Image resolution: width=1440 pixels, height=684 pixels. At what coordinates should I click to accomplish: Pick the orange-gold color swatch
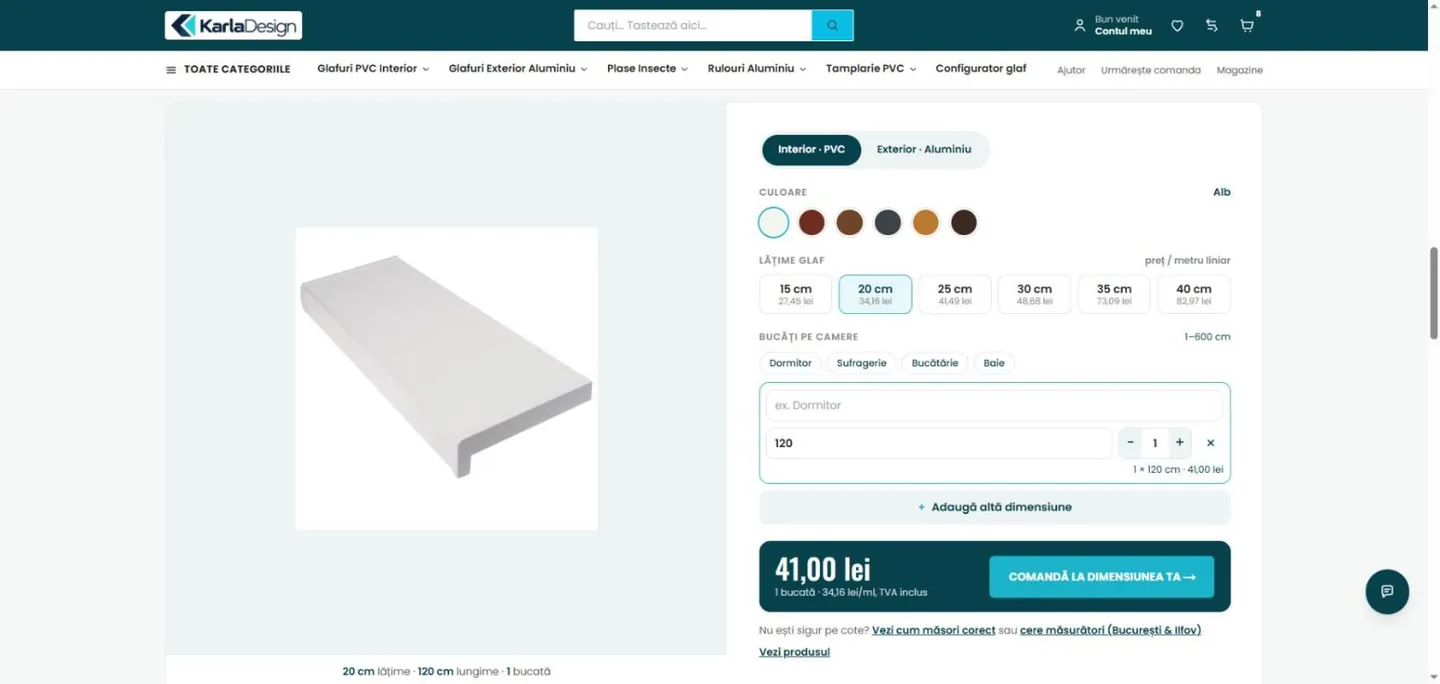926,222
